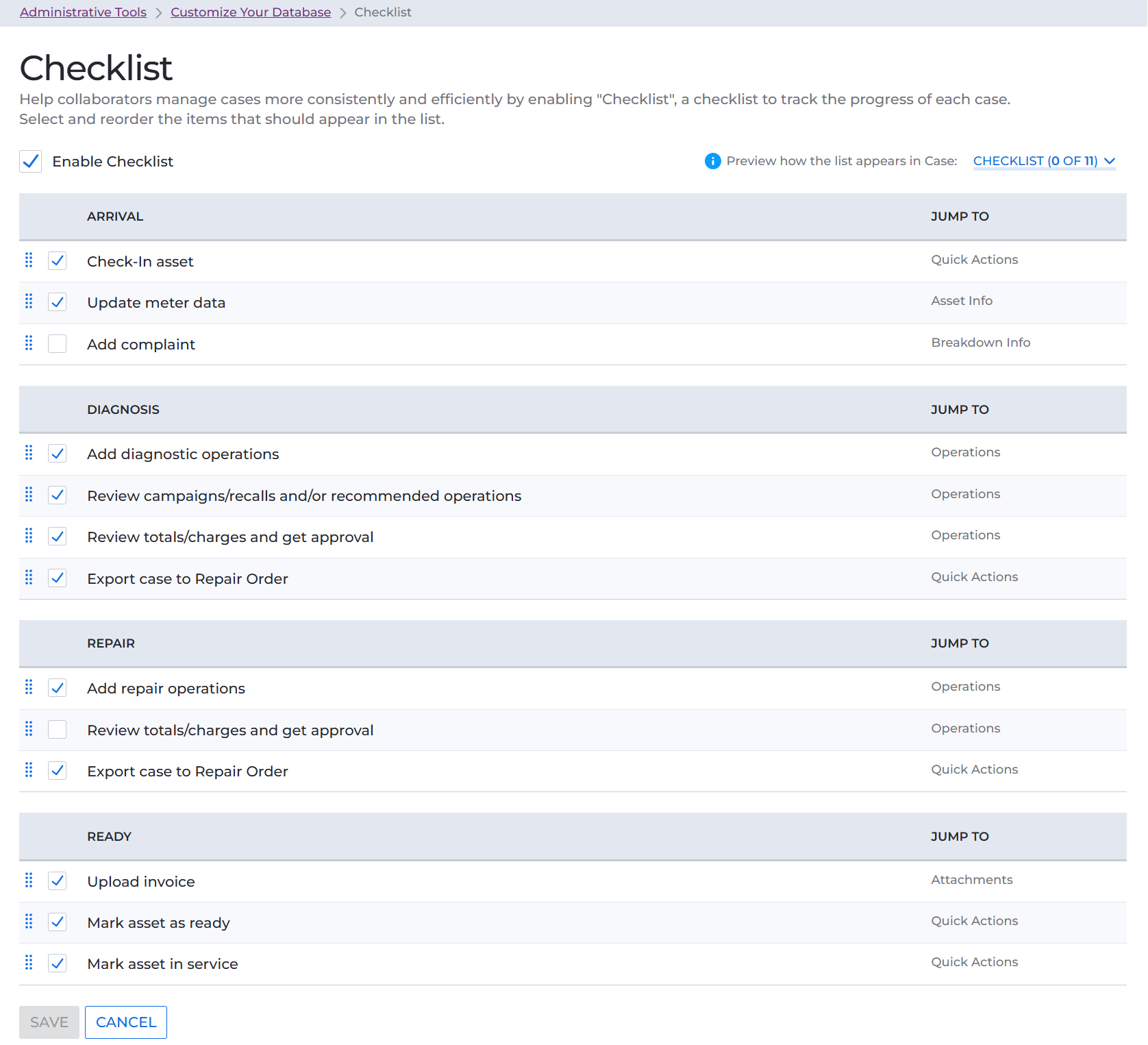Click the blue info icon near Preview
Viewport: 1148px width, 1045px height.
[712, 161]
